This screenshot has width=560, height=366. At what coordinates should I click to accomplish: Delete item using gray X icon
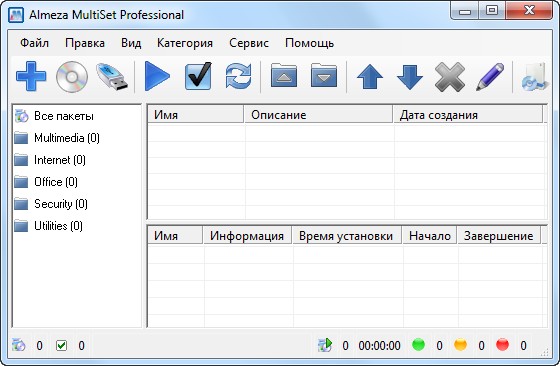[450, 77]
